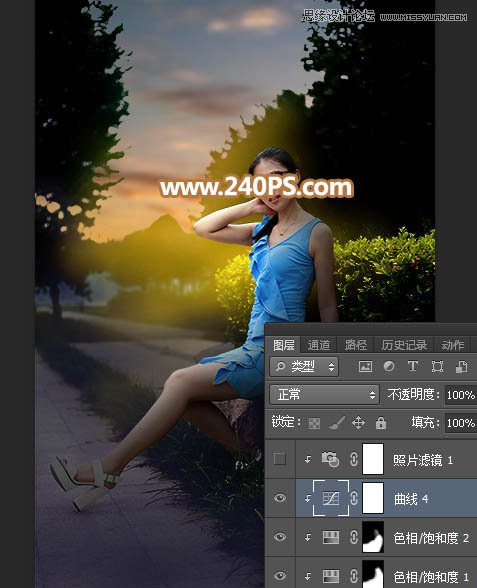Show the 照片滤镜 1 layer
The height and width of the screenshot is (588, 477).
280,459
